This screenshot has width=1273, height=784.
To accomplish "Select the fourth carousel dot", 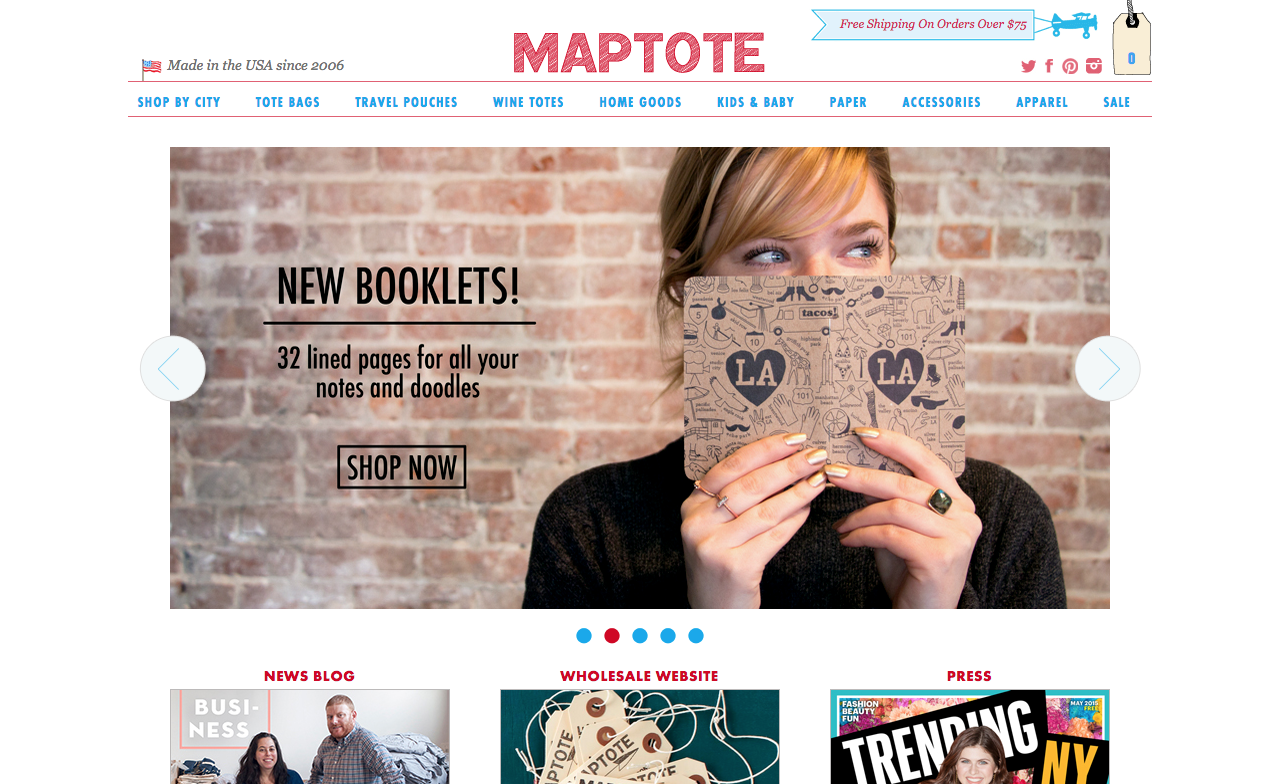I will [668, 636].
